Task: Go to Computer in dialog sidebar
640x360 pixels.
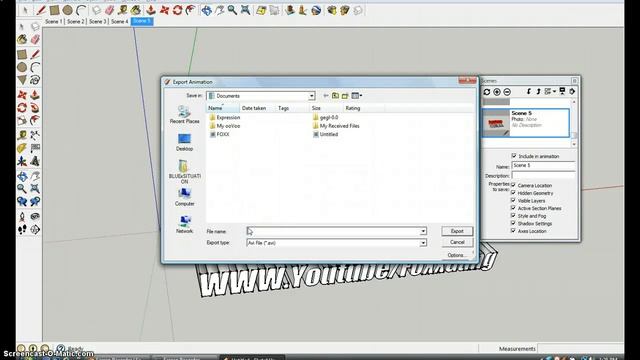Action: pyautogui.click(x=184, y=197)
